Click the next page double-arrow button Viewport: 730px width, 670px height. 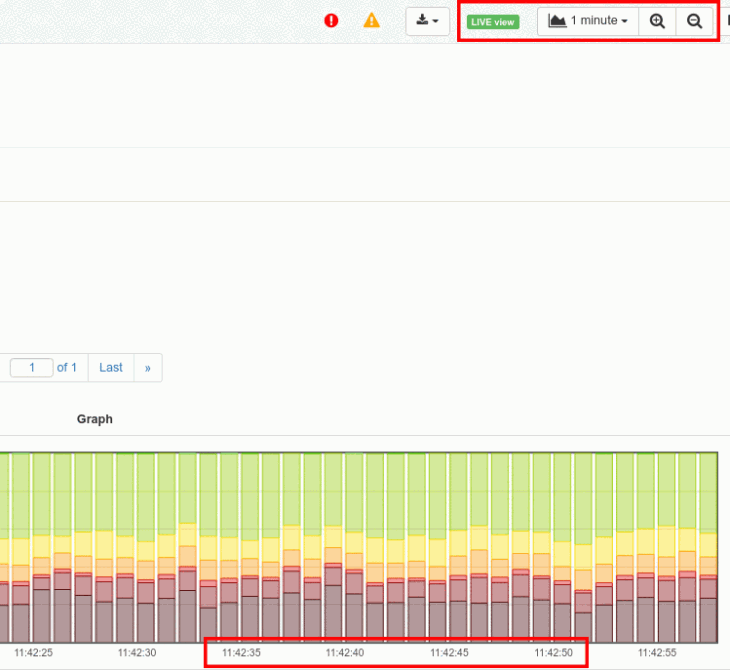coord(148,368)
